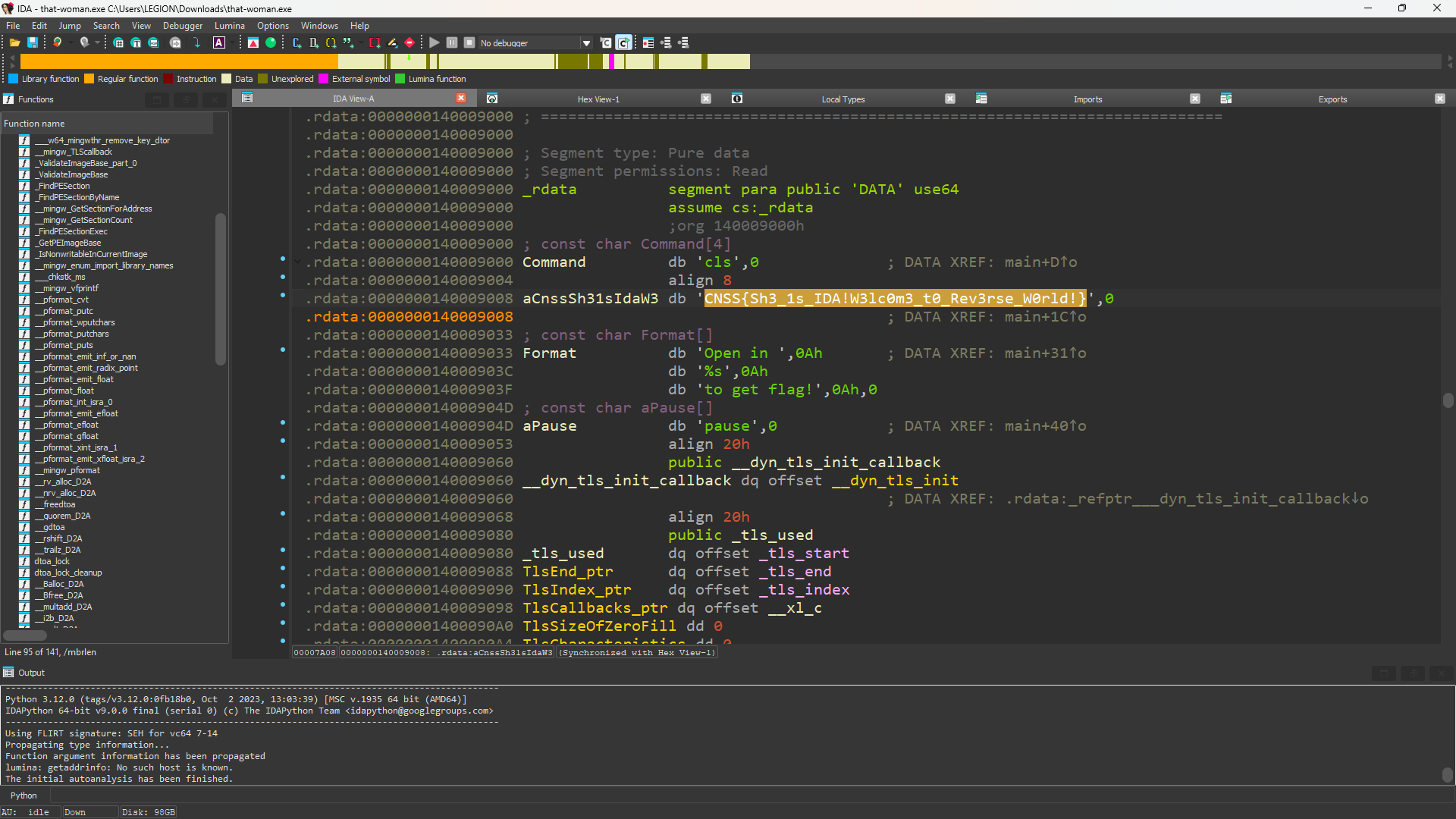Toggle breakpoint dot at Command line
The image size is (1456, 819).
pyautogui.click(x=283, y=259)
